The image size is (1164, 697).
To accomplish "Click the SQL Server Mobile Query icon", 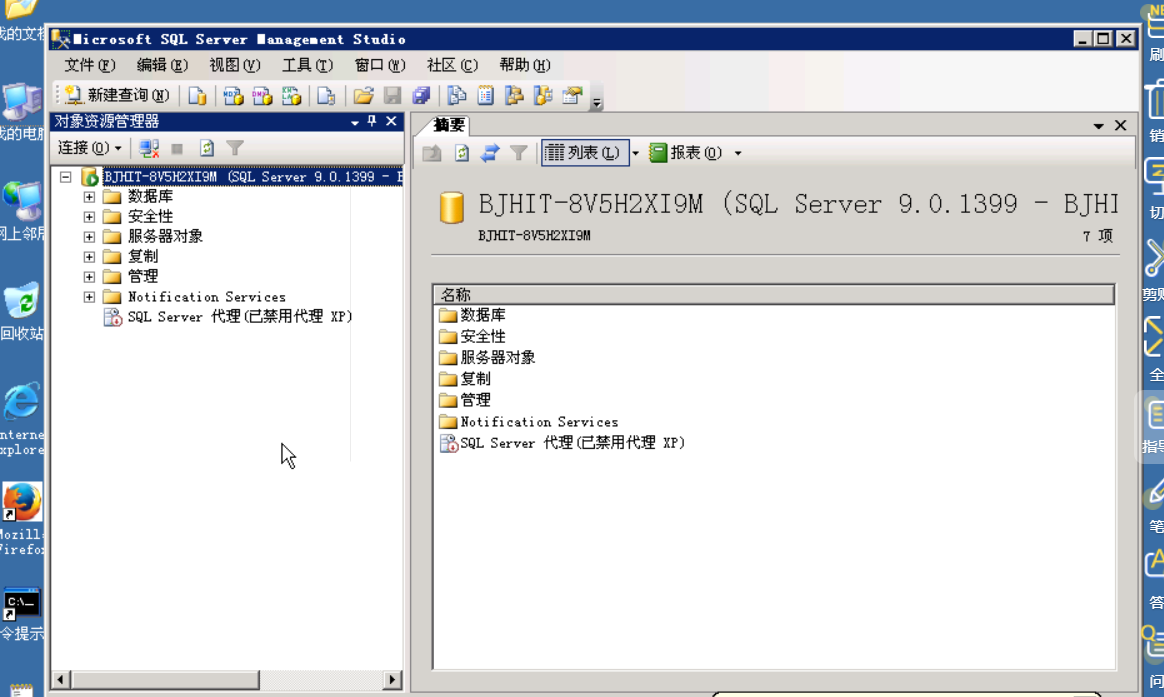I will 326,95.
